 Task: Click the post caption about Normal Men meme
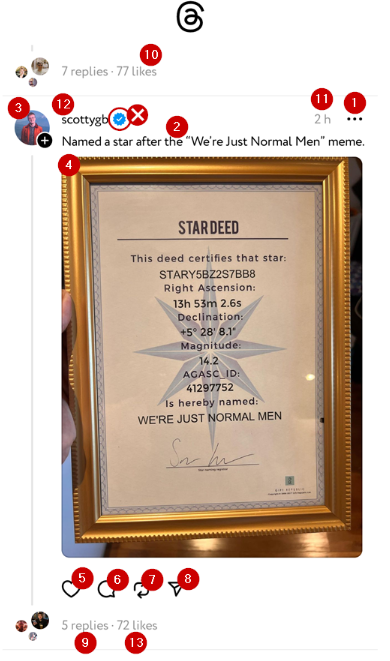(213, 142)
